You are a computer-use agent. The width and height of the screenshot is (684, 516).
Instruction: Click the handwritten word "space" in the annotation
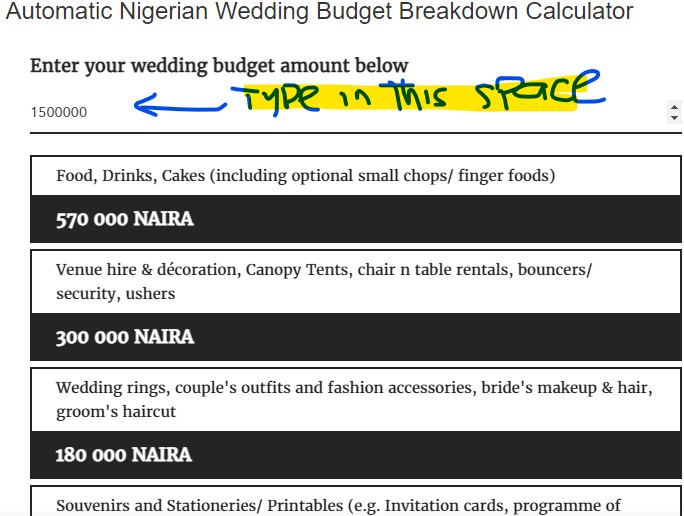[540, 90]
